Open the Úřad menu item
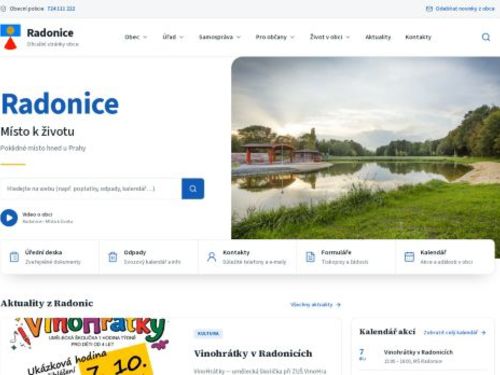Image resolution: width=500 pixels, height=375 pixels. coord(169,37)
